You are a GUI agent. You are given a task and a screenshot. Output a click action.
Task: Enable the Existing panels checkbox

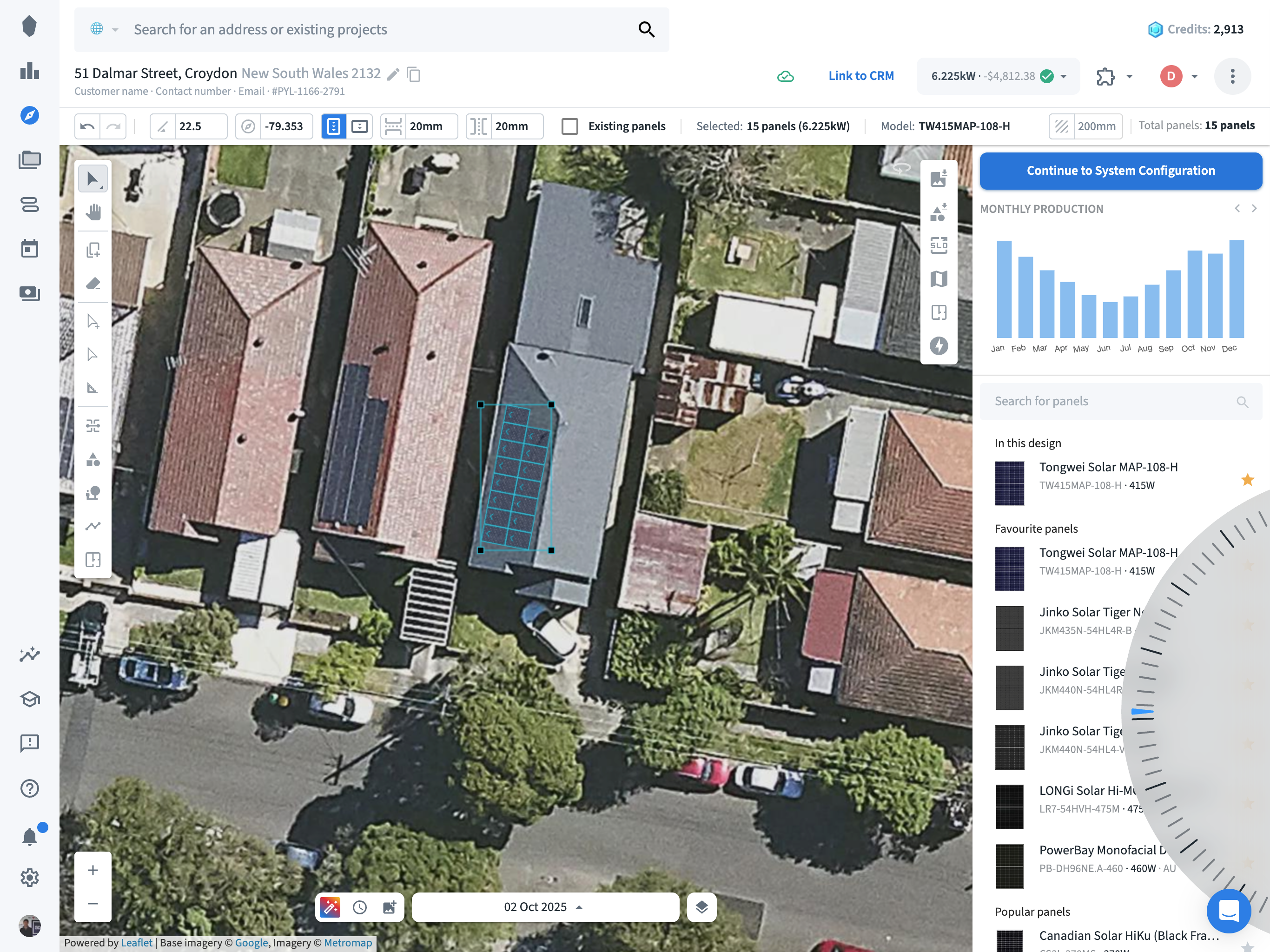(x=569, y=126)
